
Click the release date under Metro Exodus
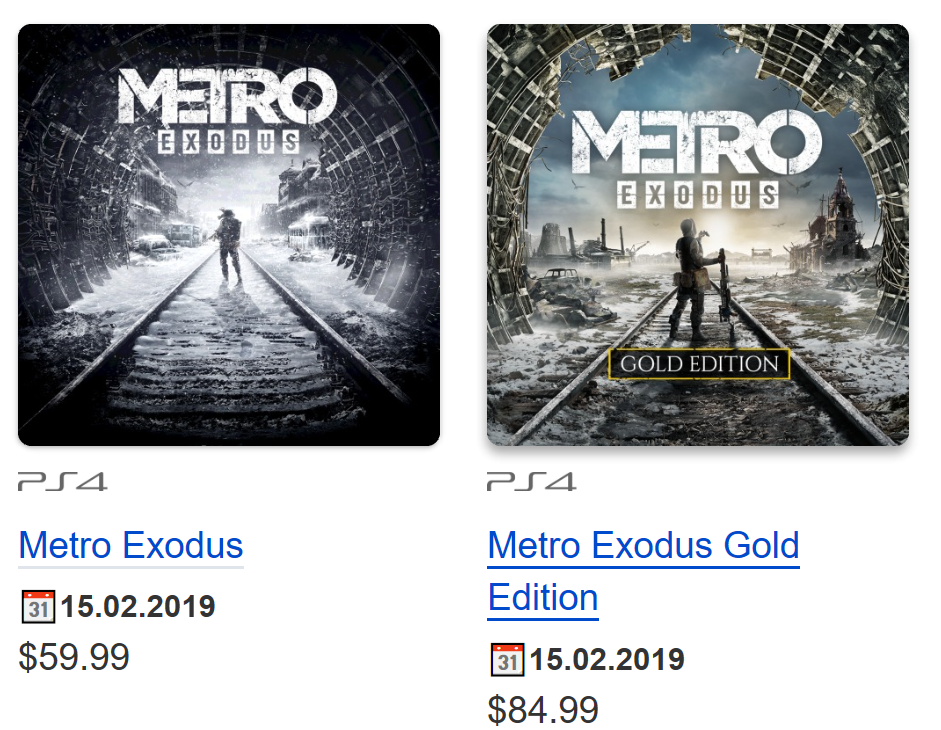tap(138, 606)
